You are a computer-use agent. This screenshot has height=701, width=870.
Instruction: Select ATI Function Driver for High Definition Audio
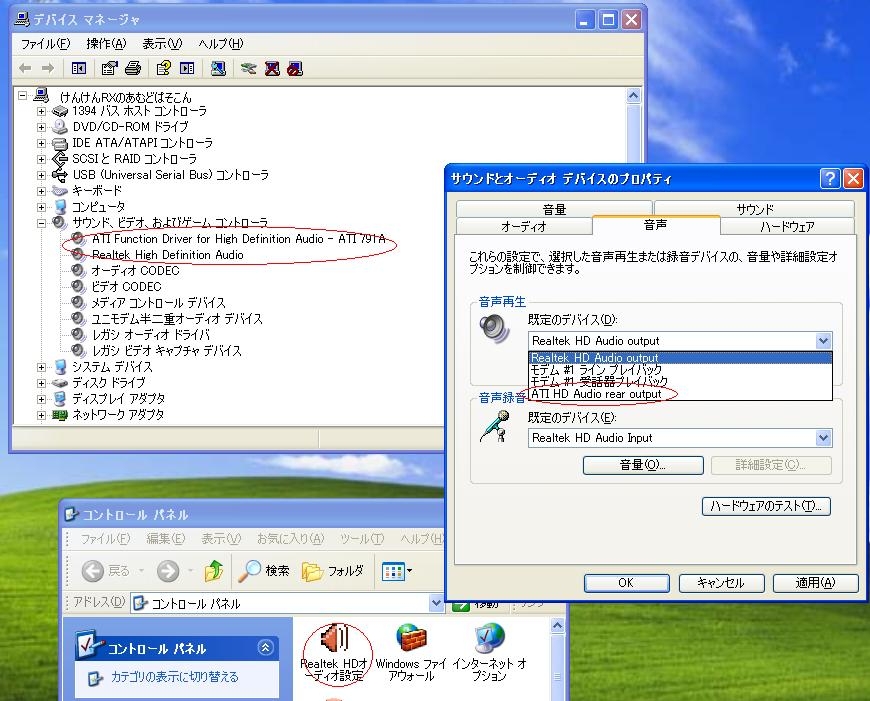239,239
